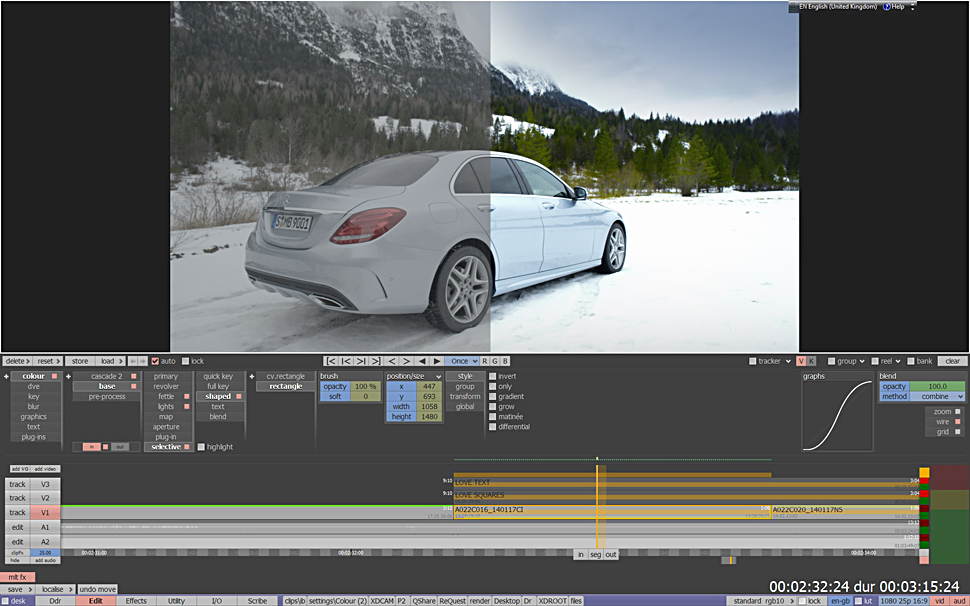Click the width value field 1058
Screen dimensions: 970x606
pos(428,407)
